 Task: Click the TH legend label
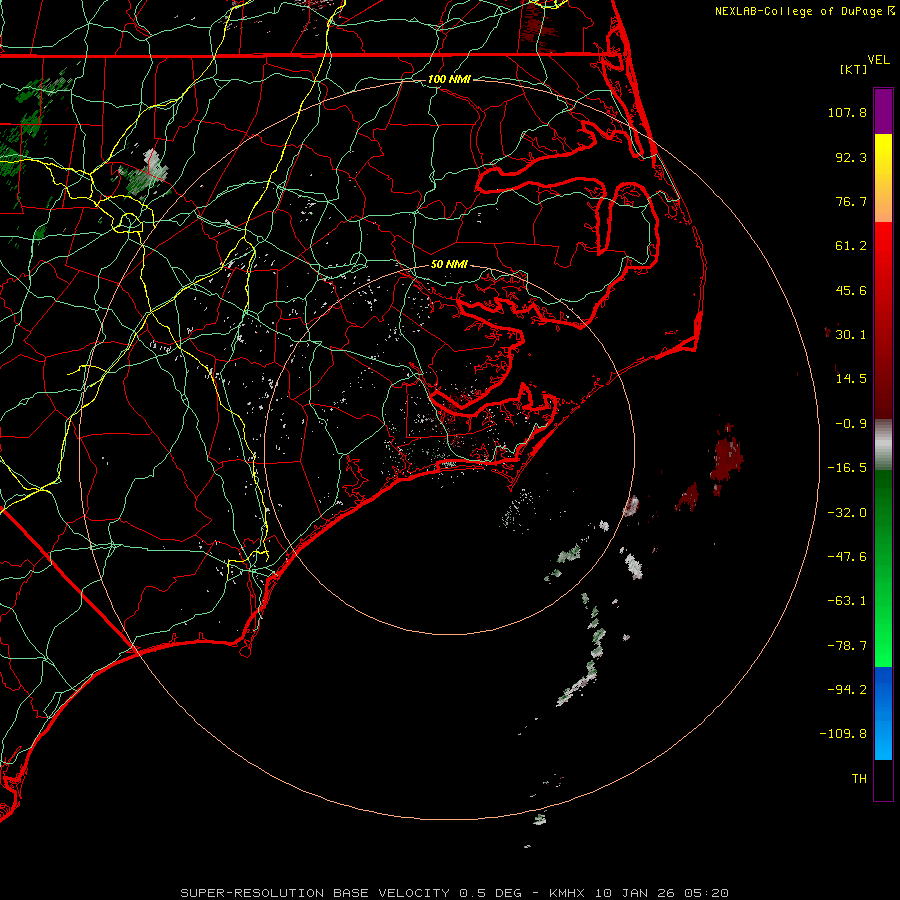click(859, 778)
